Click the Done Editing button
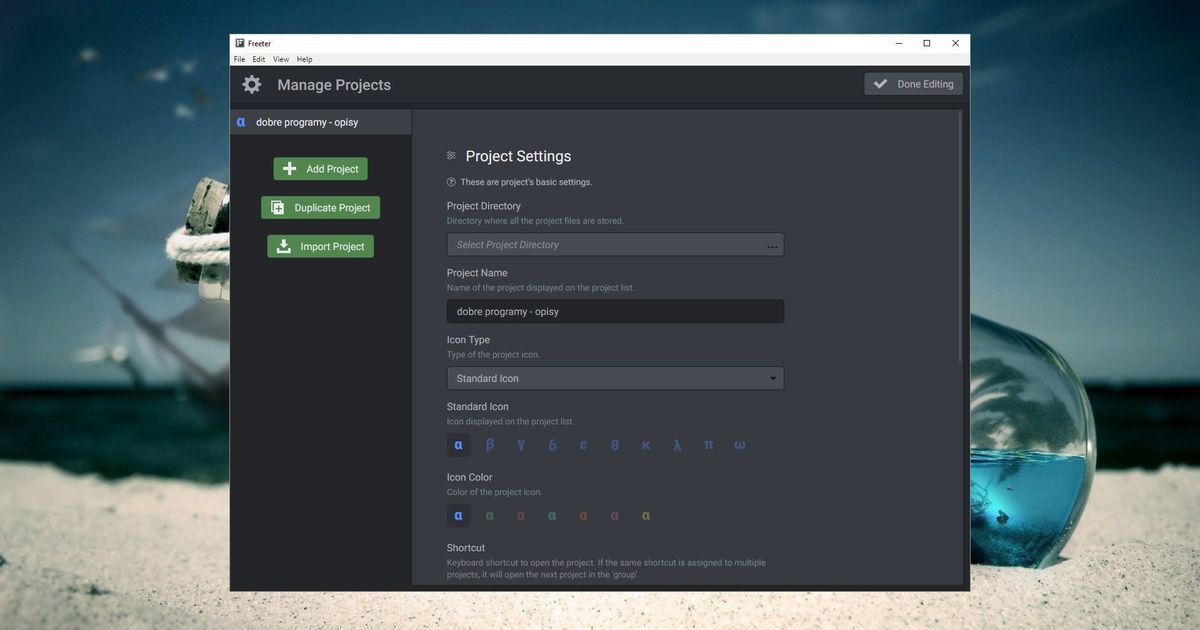The width and height of the screenshot is (1200, 630). click(914, 84)
